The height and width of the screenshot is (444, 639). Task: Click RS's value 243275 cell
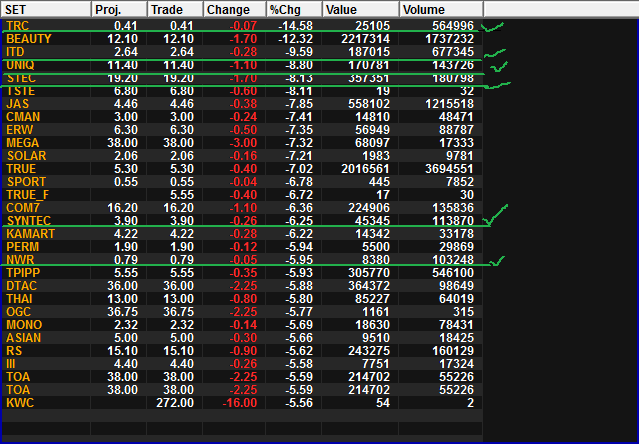[369, 352]
